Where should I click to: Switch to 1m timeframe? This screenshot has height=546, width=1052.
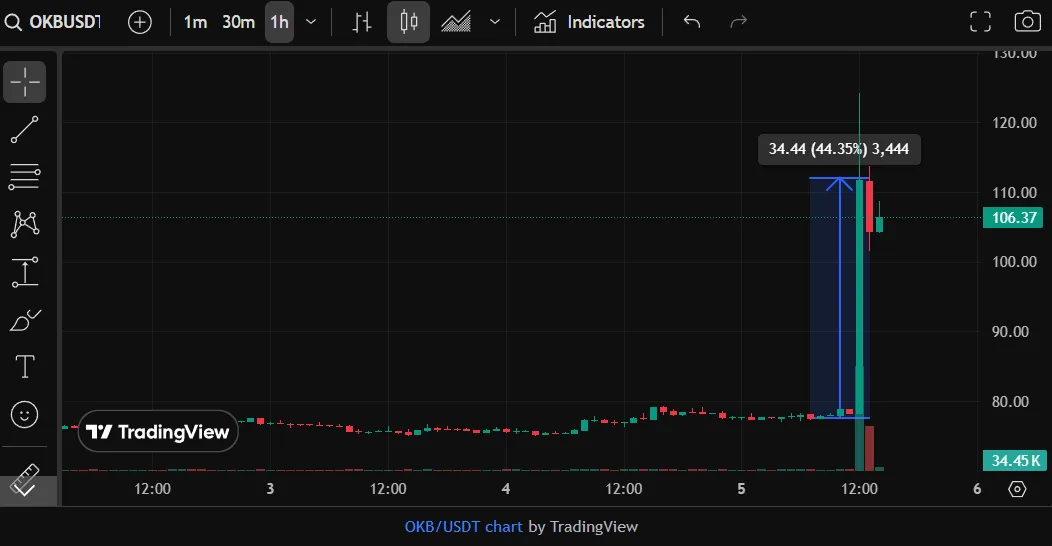tap(195, 22)
